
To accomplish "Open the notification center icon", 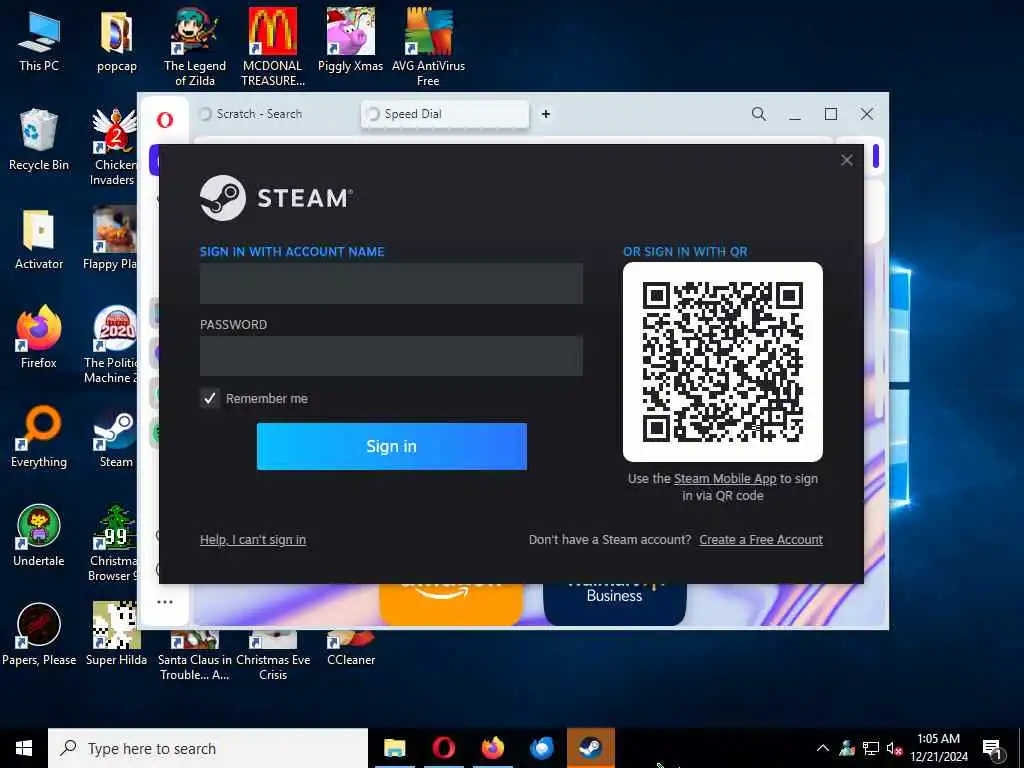I will click(992, 749).
